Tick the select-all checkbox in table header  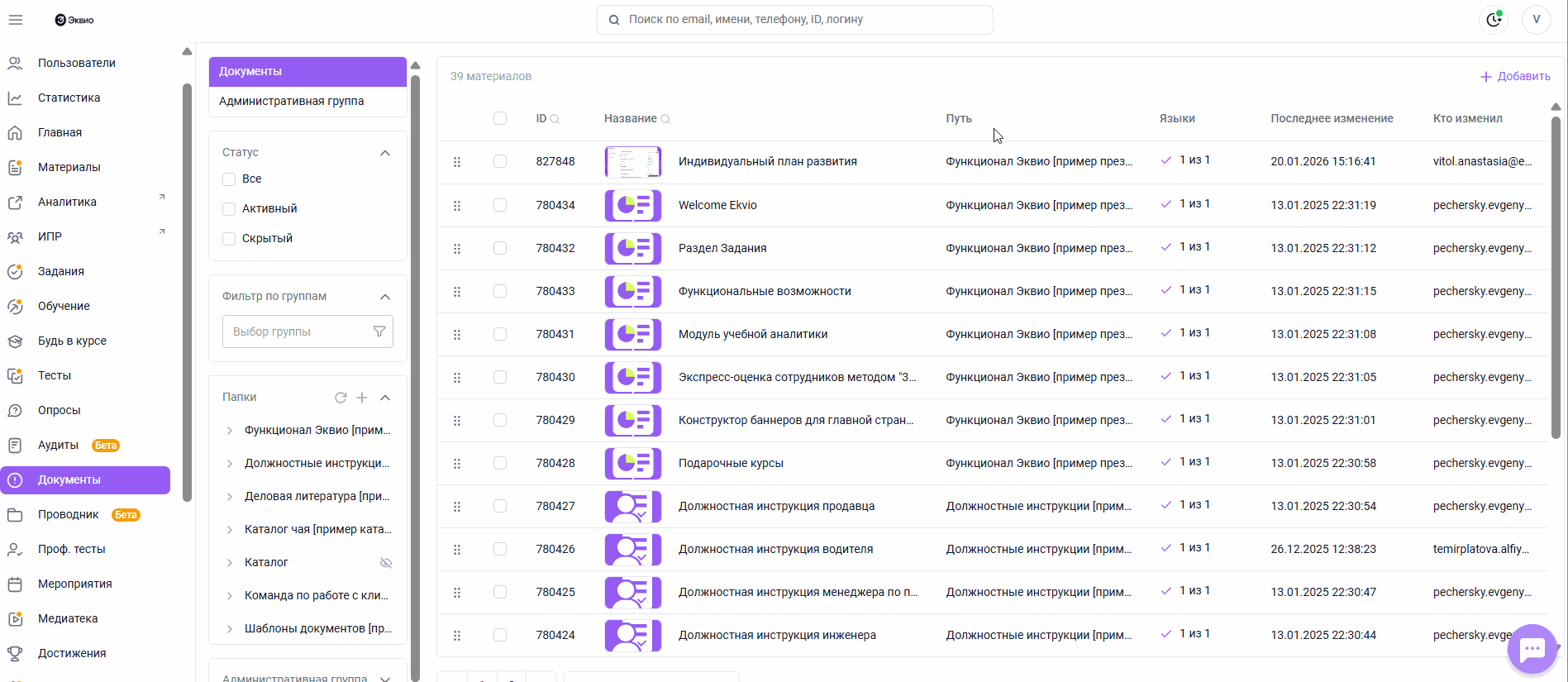(500, 118)
